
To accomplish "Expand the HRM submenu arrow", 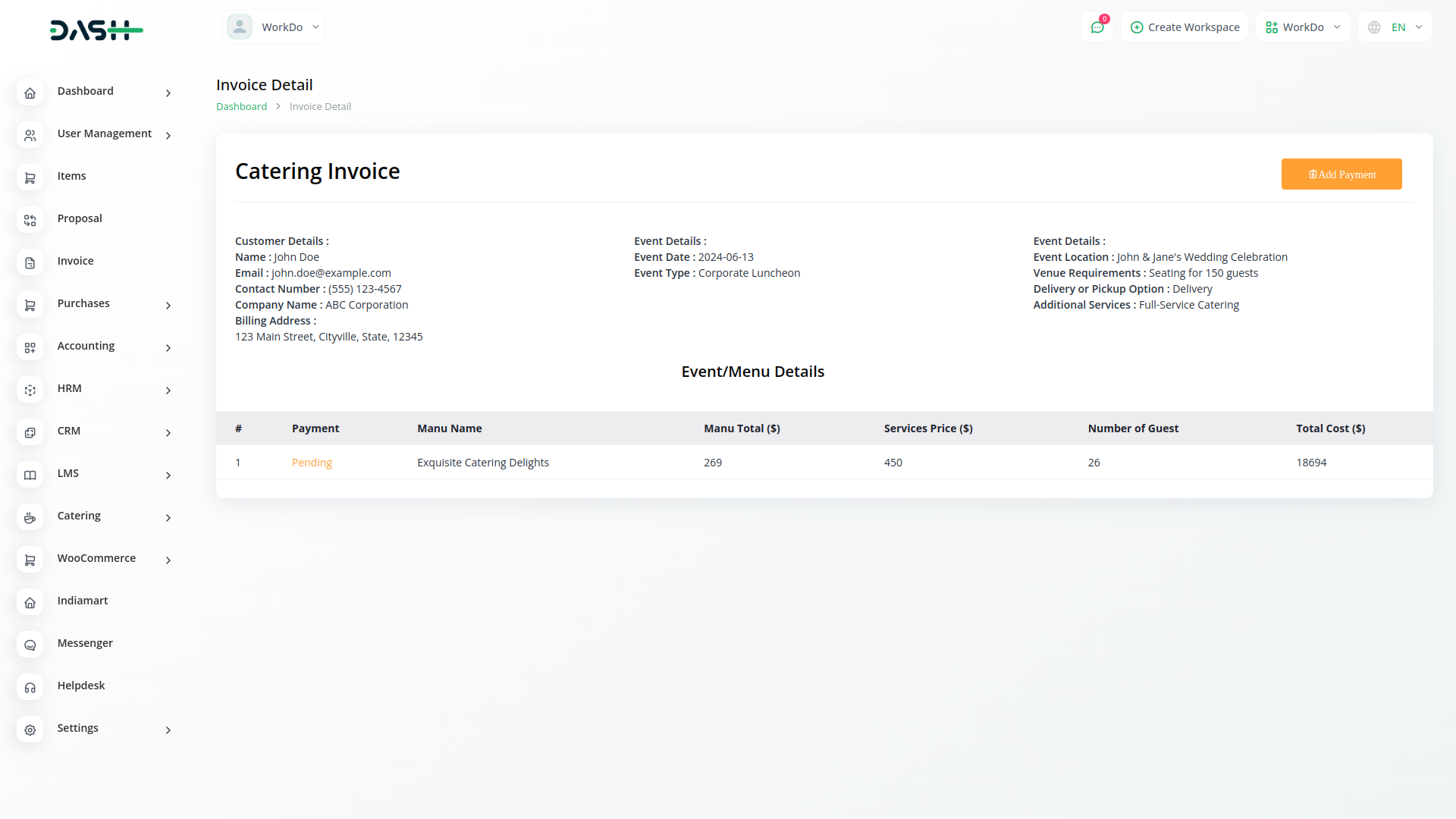I will pyautogui.click(x=168, y=391).
